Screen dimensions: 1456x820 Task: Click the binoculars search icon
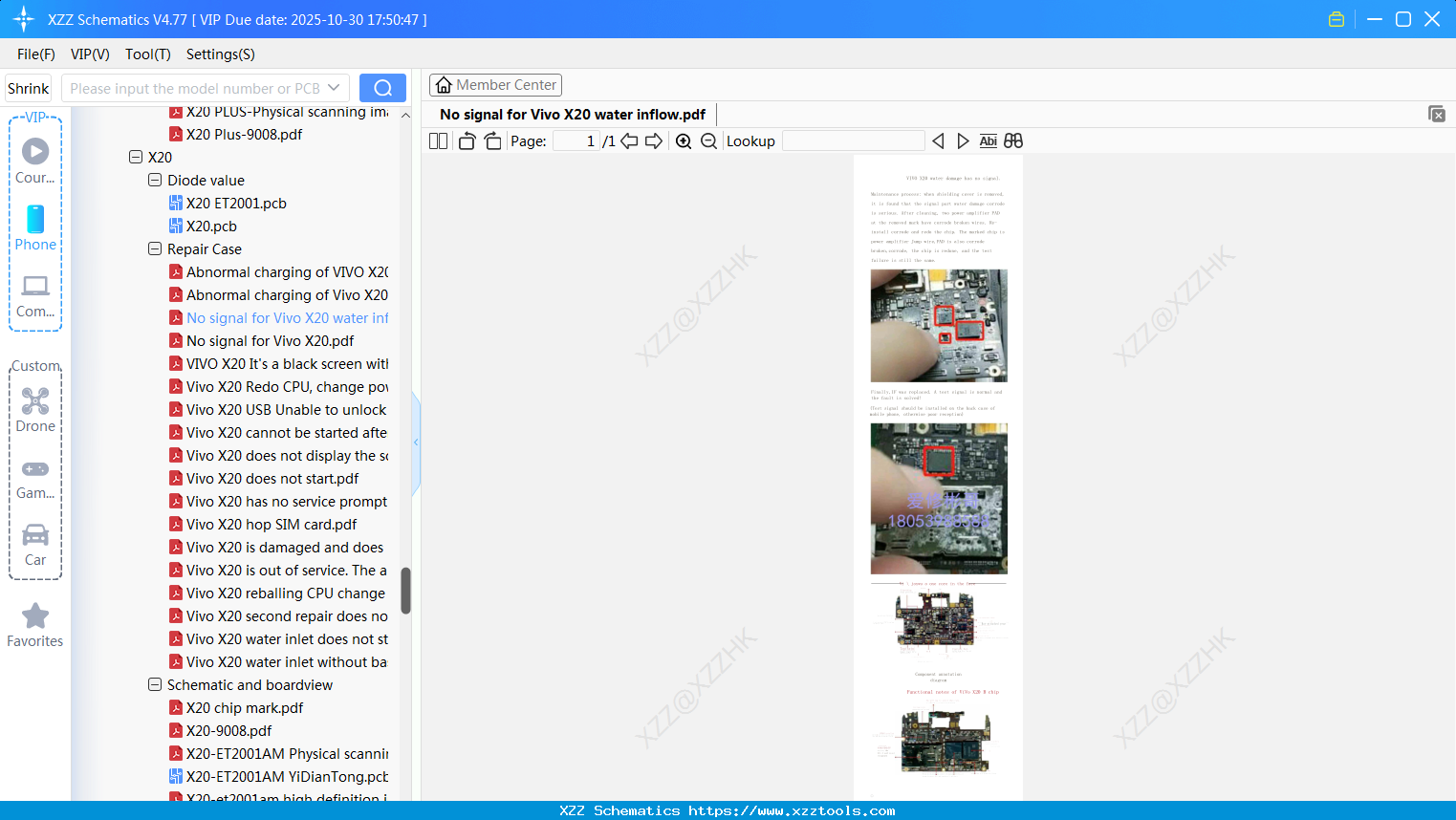click(x=1013, y=140)
